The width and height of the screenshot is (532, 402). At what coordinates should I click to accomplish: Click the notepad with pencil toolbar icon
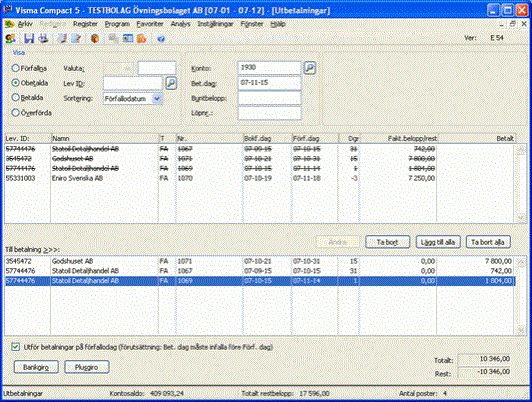pos(76,38)
